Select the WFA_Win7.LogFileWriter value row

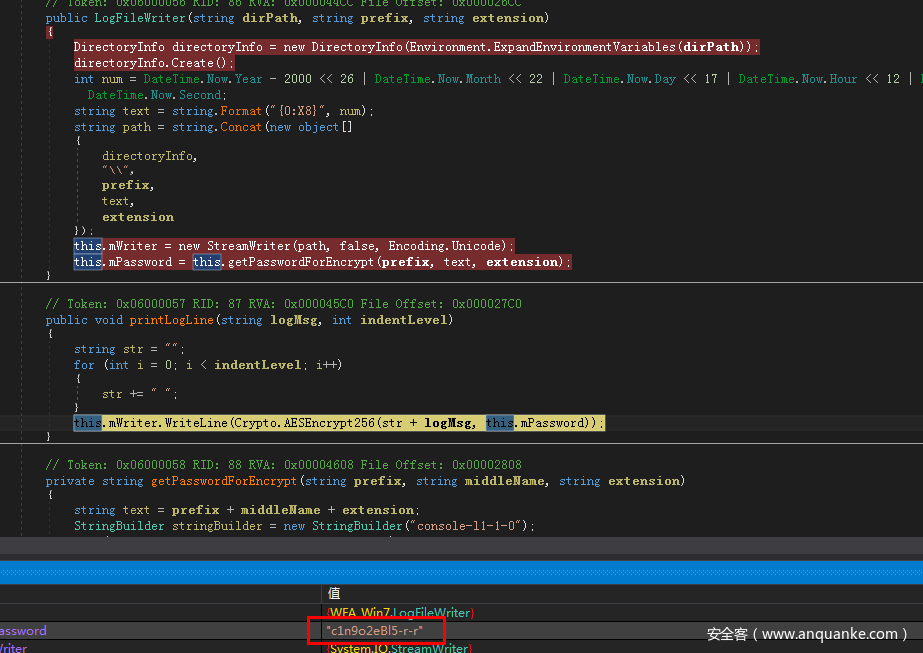click(400, 612)
